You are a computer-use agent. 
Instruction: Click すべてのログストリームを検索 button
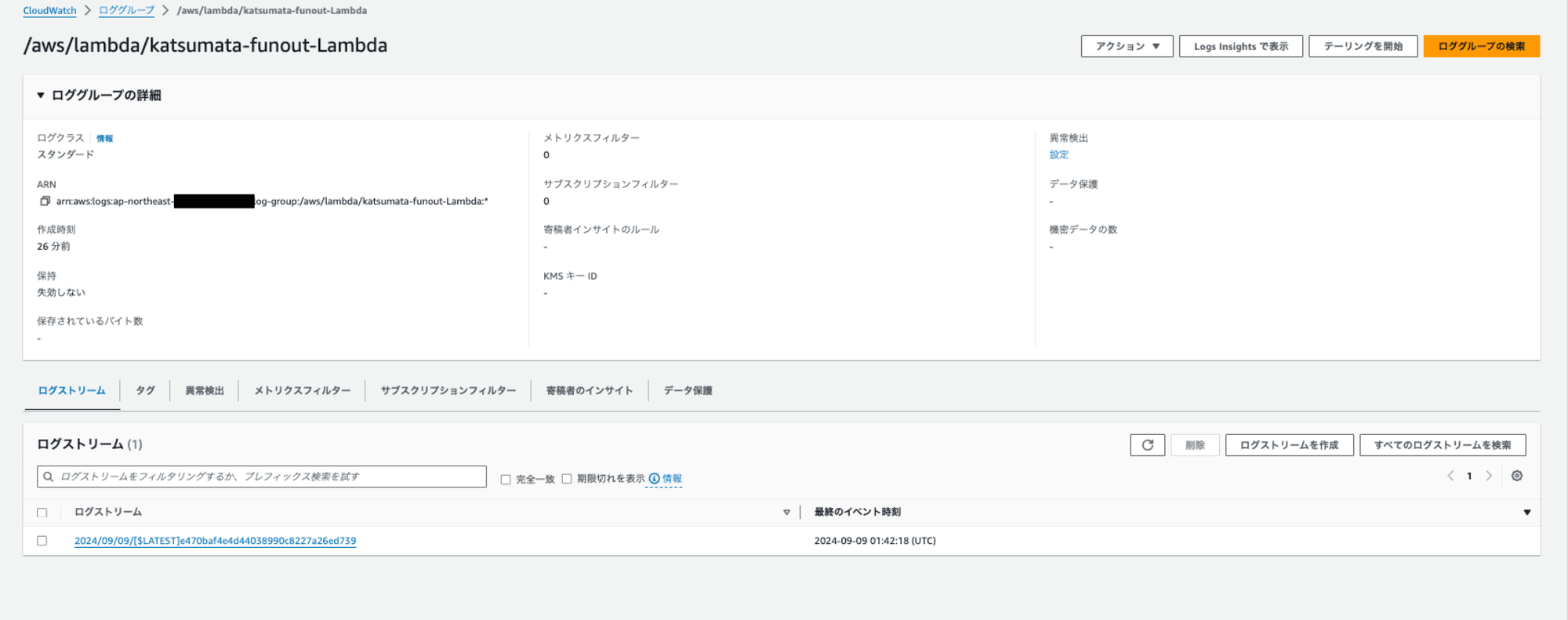point(1443,445)
